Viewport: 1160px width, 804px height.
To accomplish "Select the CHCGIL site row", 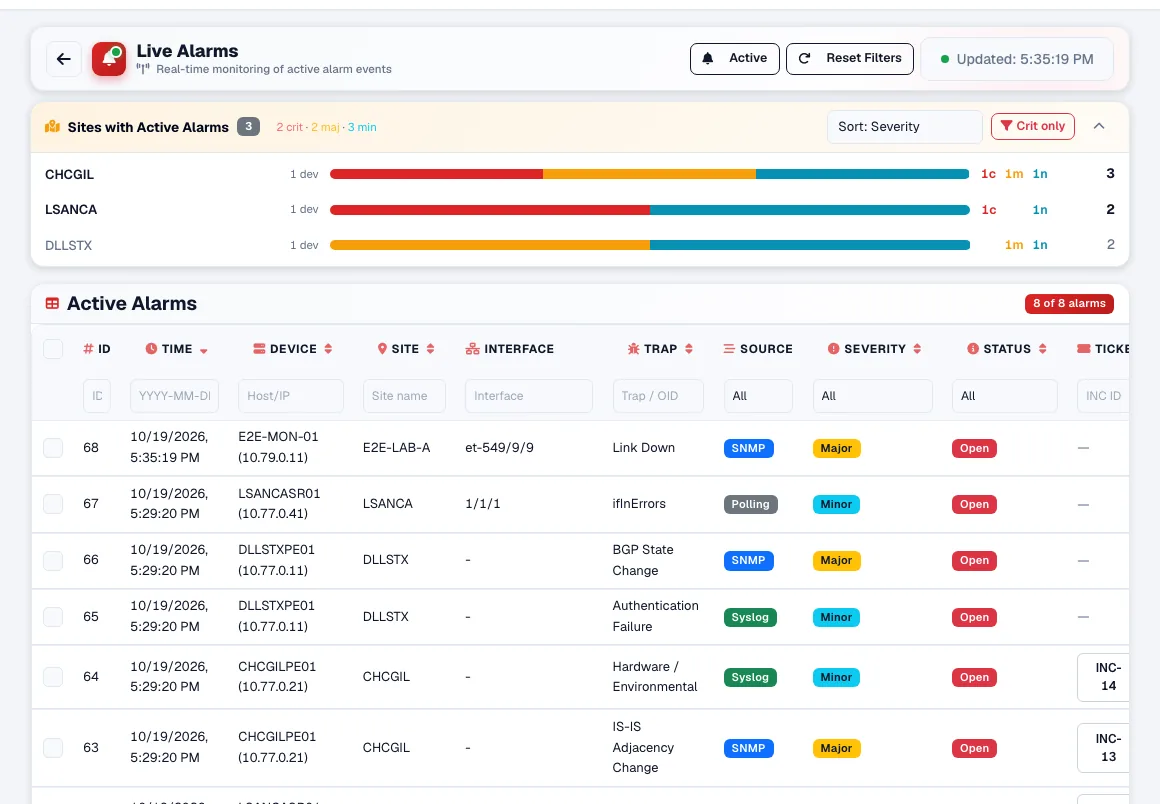I will 580,174.
